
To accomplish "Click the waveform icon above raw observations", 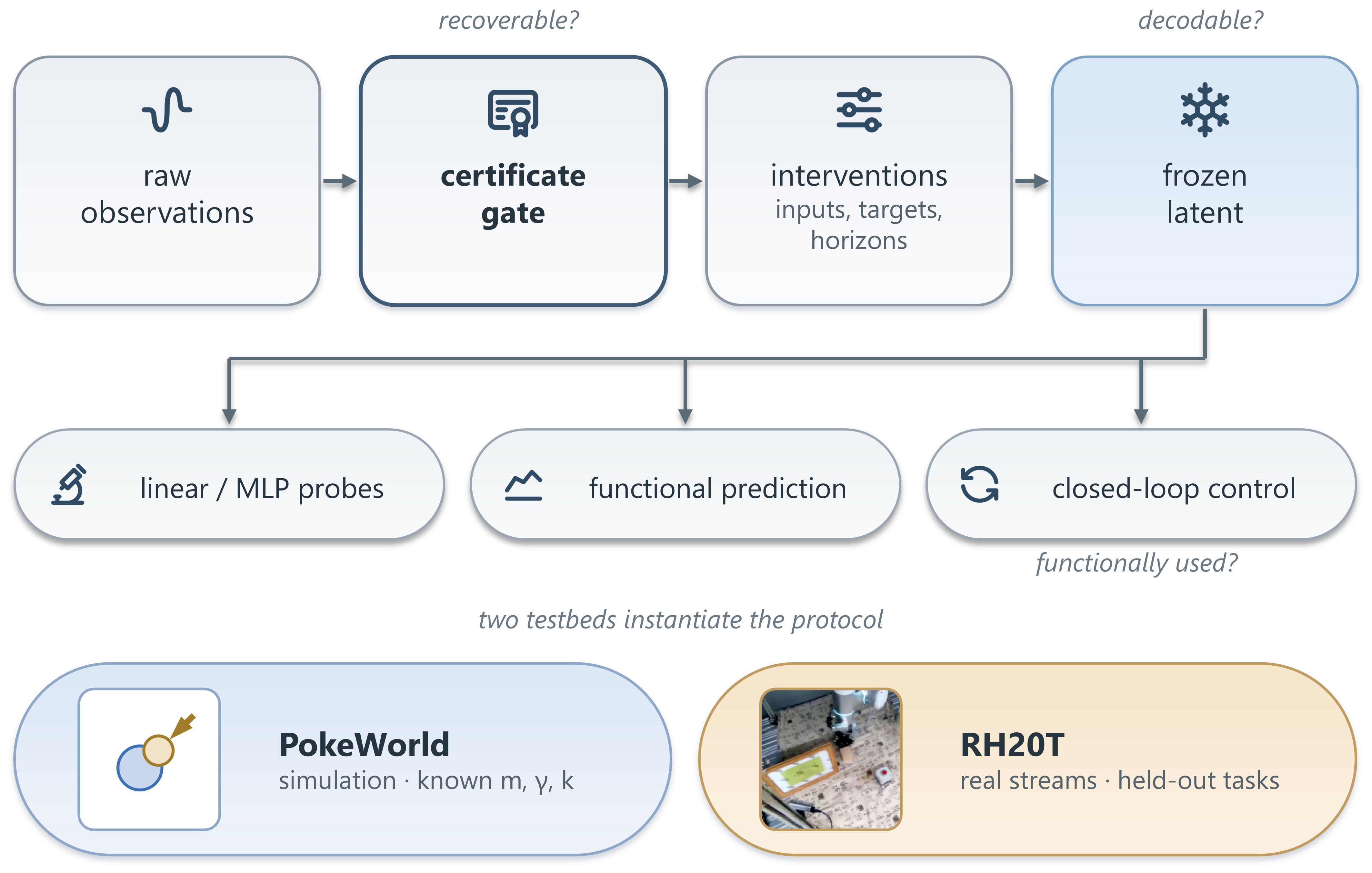I will click(167, 110).
